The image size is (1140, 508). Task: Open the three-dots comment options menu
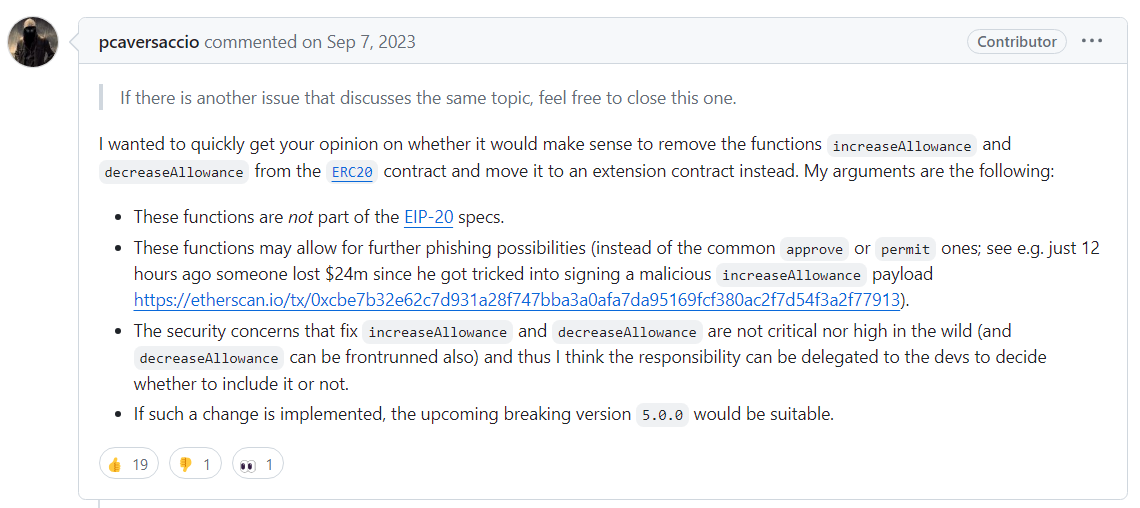1091,41
